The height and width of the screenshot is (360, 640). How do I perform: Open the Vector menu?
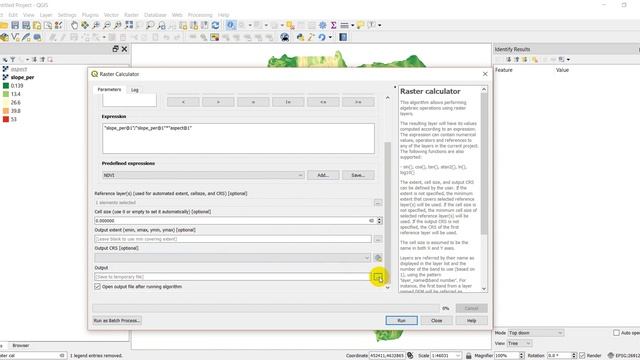click(111, 15)
